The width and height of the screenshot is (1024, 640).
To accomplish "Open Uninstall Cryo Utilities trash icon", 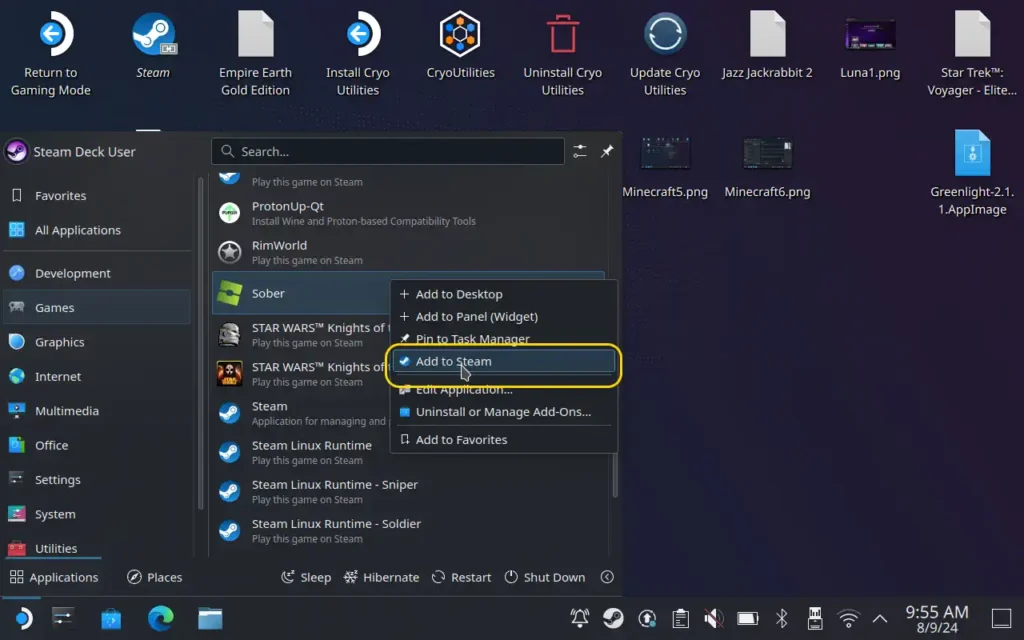I will 562,54.
